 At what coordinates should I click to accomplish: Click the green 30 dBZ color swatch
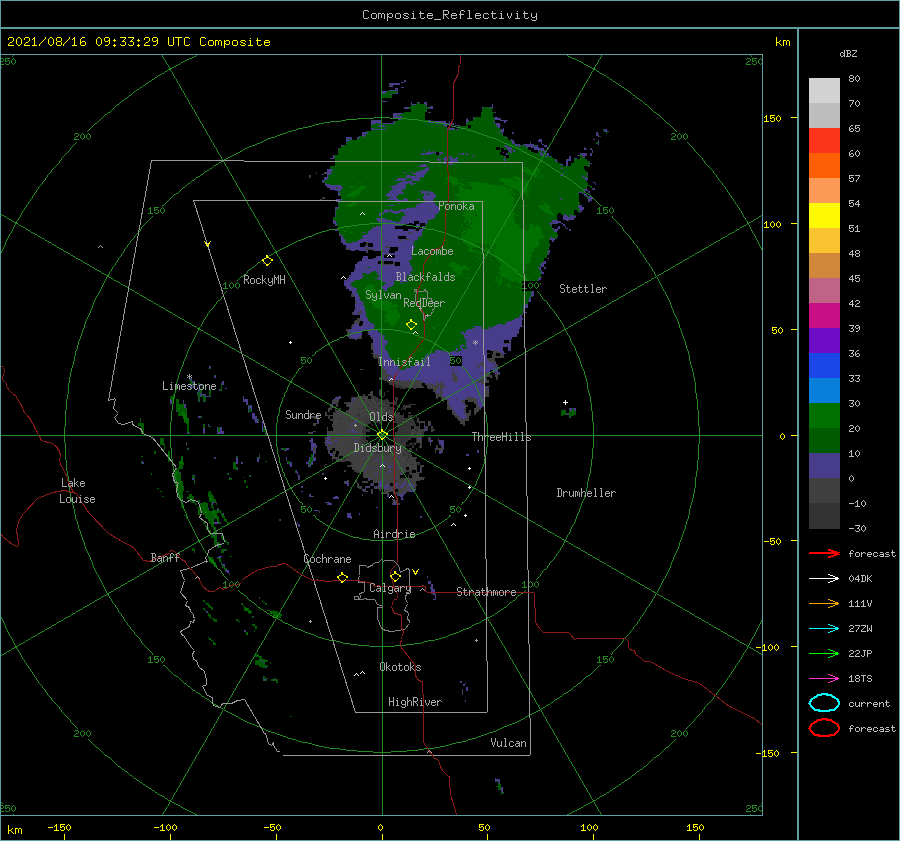pos(824,416)
